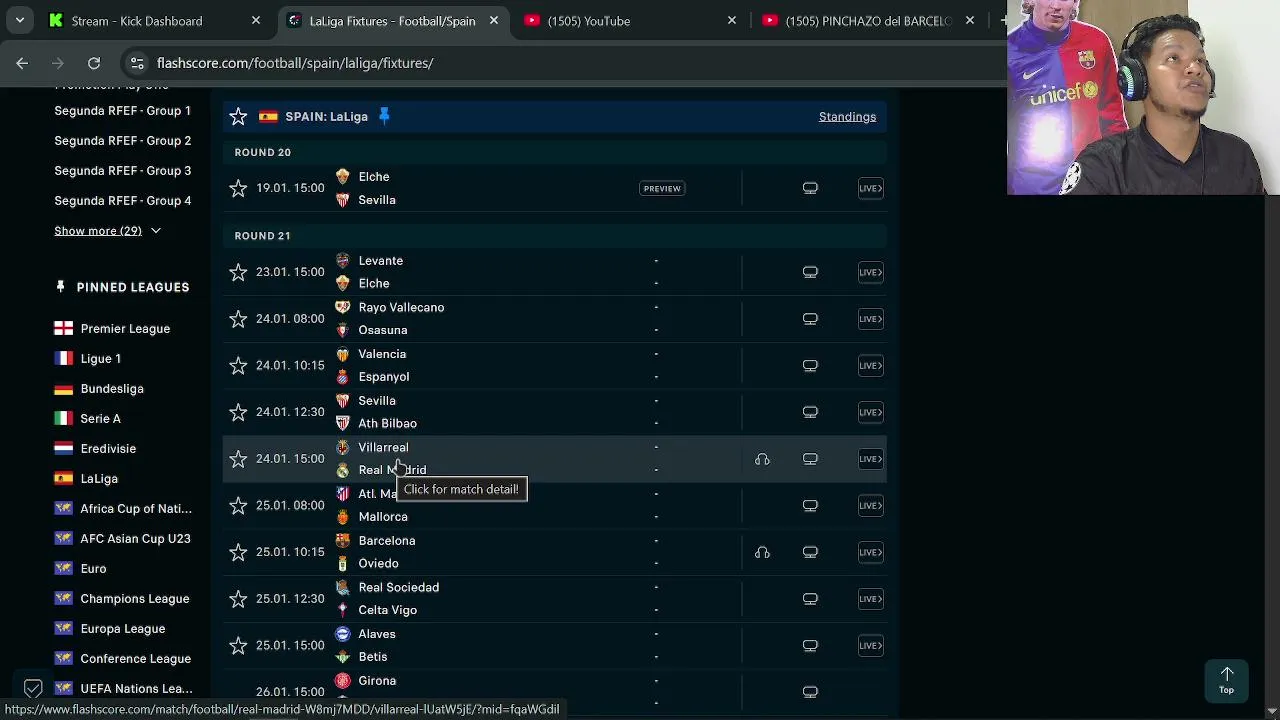The width and height of the screenshot is (1280, 720).
Task: Star the Villarreal vs Real Madrid fixture
Action: click(238, 459)
